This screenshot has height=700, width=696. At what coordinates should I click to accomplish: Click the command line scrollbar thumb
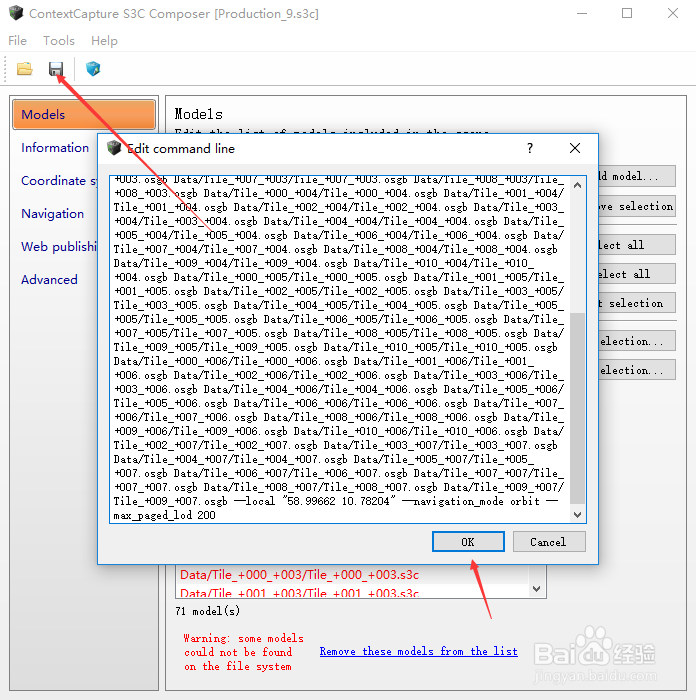577,408
